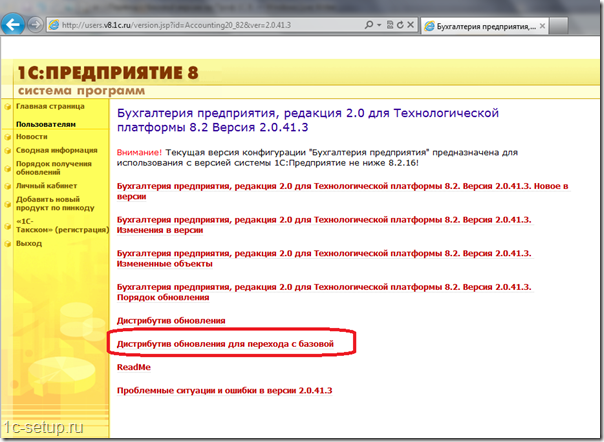Click the page title Версия 2.0.41.3 heading
The height and width of the screenshot is (442, 604).
tap(308, 120)
